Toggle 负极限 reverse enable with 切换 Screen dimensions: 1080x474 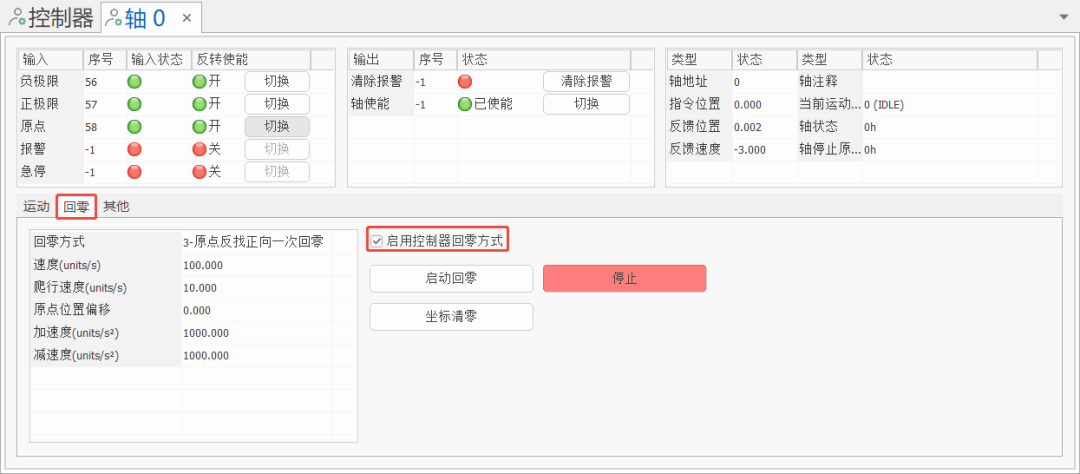pyautogui.click(x=277, y=81)
